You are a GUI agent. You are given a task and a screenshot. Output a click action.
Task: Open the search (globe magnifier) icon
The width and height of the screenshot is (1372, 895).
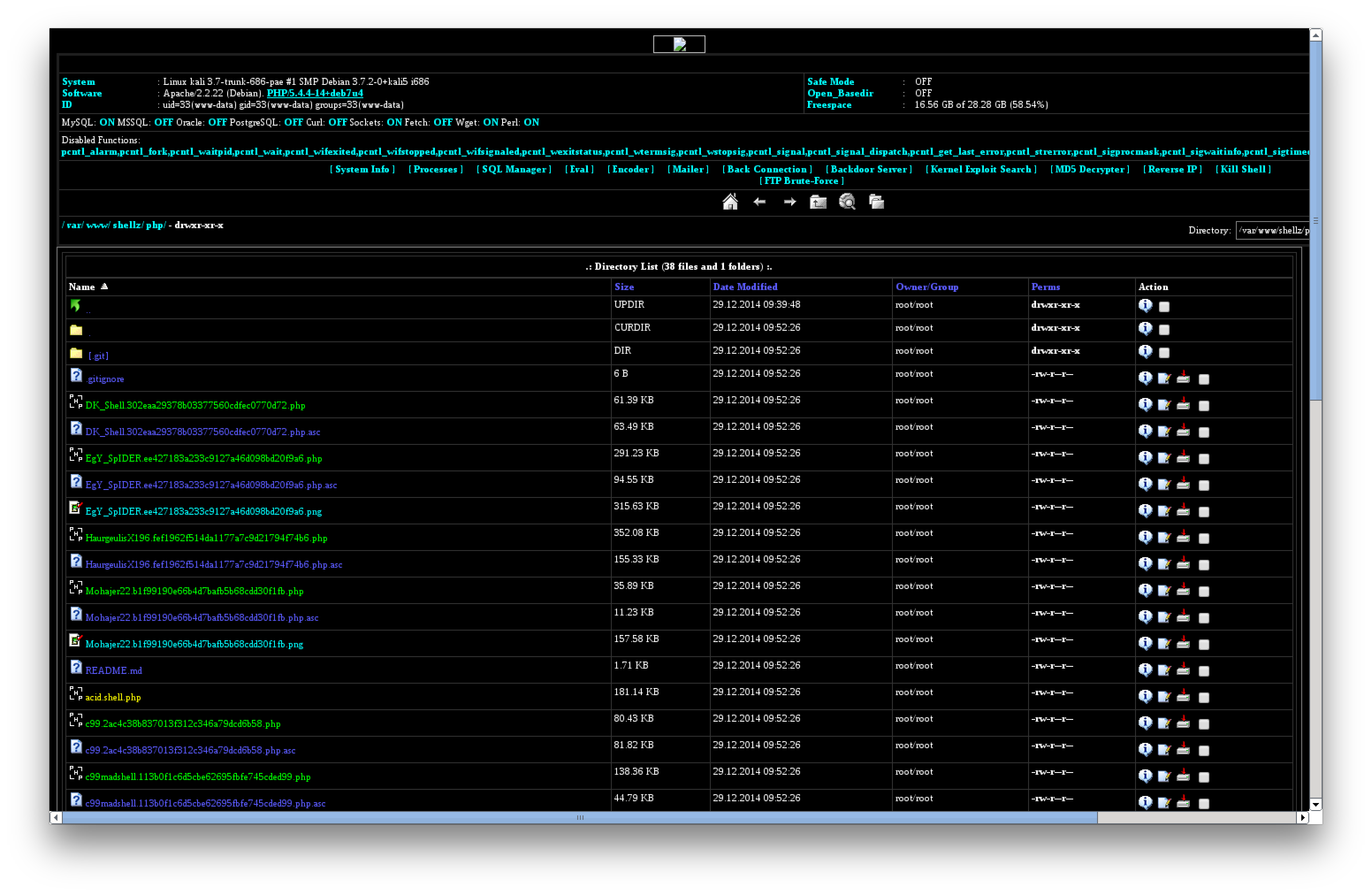coord(847,202)
